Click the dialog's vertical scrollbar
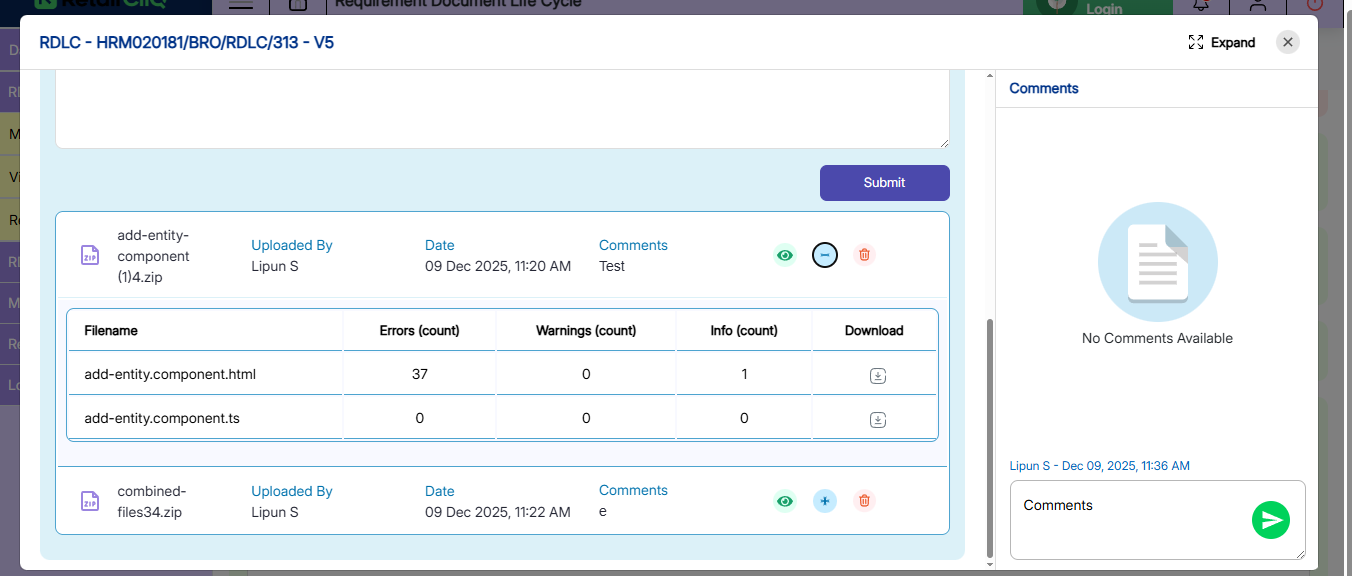 coord(990,440)
